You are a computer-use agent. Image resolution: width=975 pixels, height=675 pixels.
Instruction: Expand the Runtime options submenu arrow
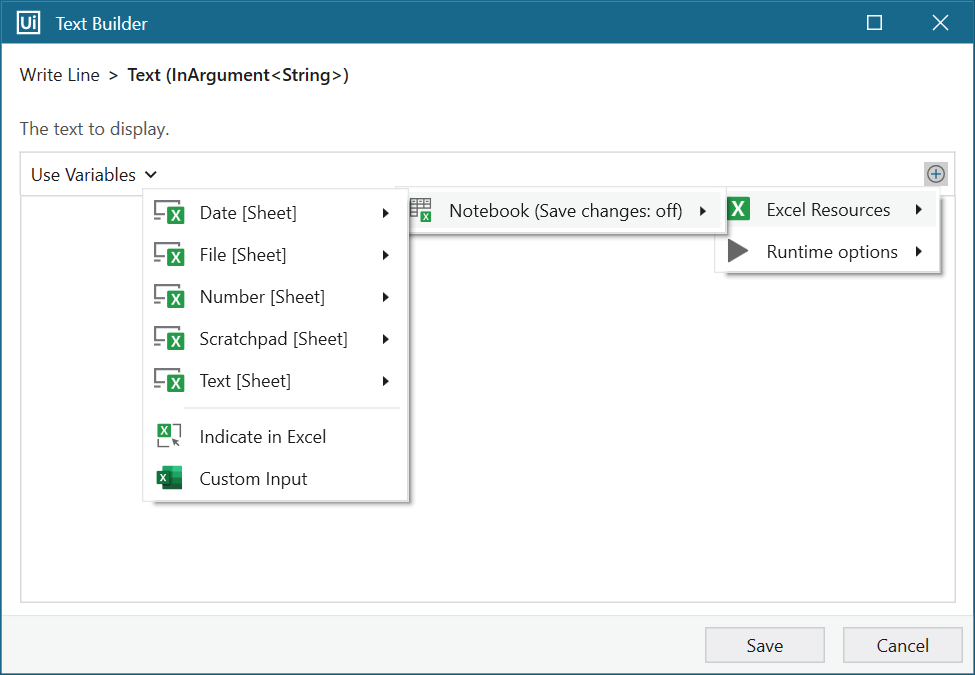point(918,252)
